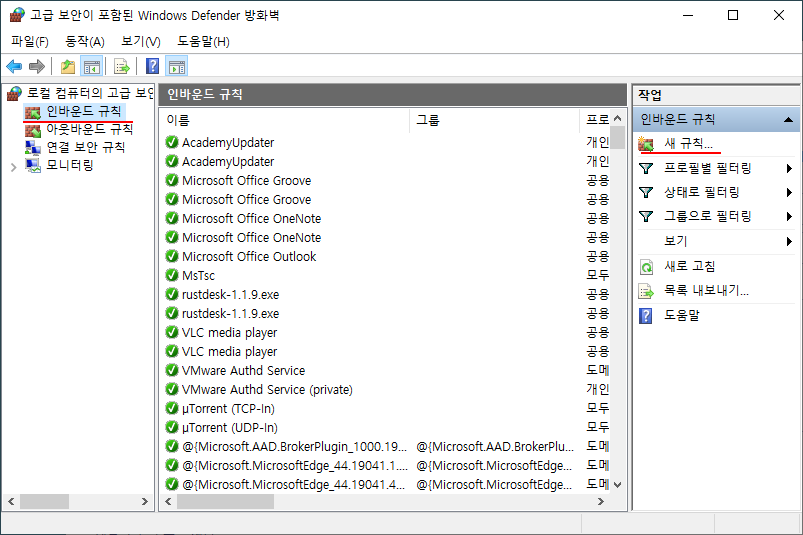
Task: Click the rules list vertical scrollbar up arrow
Action: [618, 119]
